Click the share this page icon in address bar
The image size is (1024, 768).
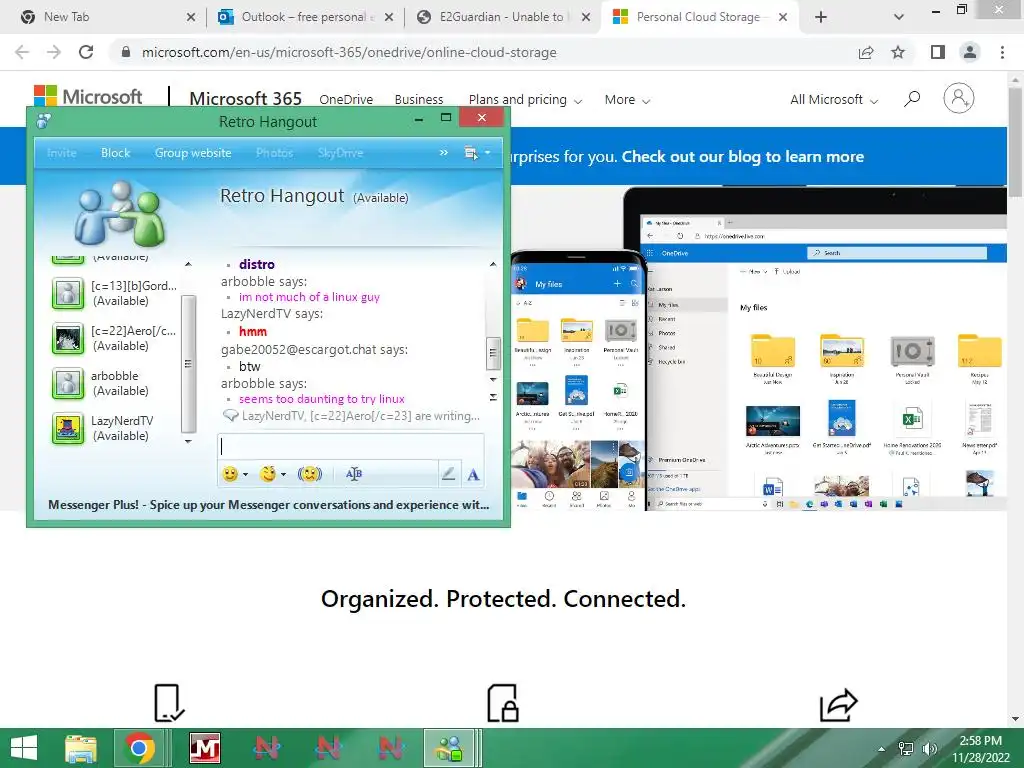[x=866, y=52]
